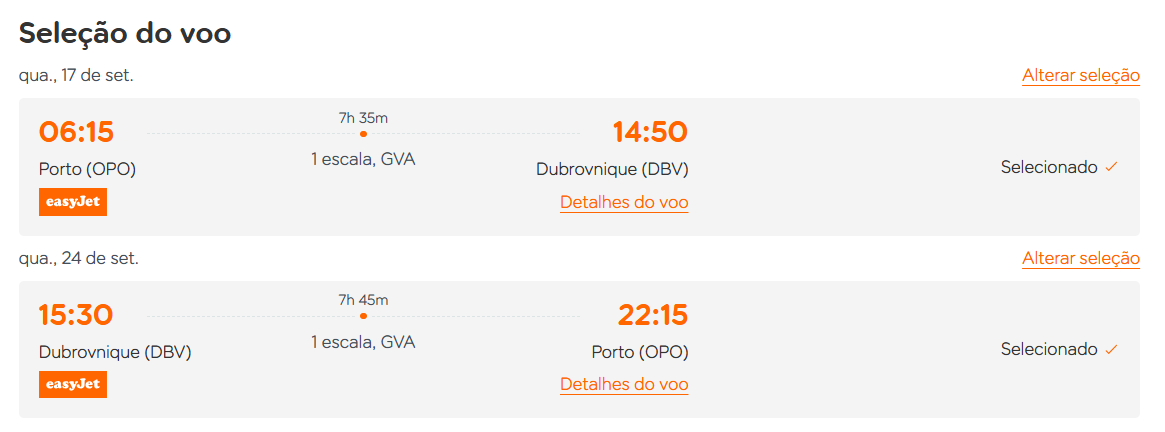Screen dimensions: 1165x432
Task: Click the stopover dot on return route line
Action: pyautogui.click(x=363, y=316)
